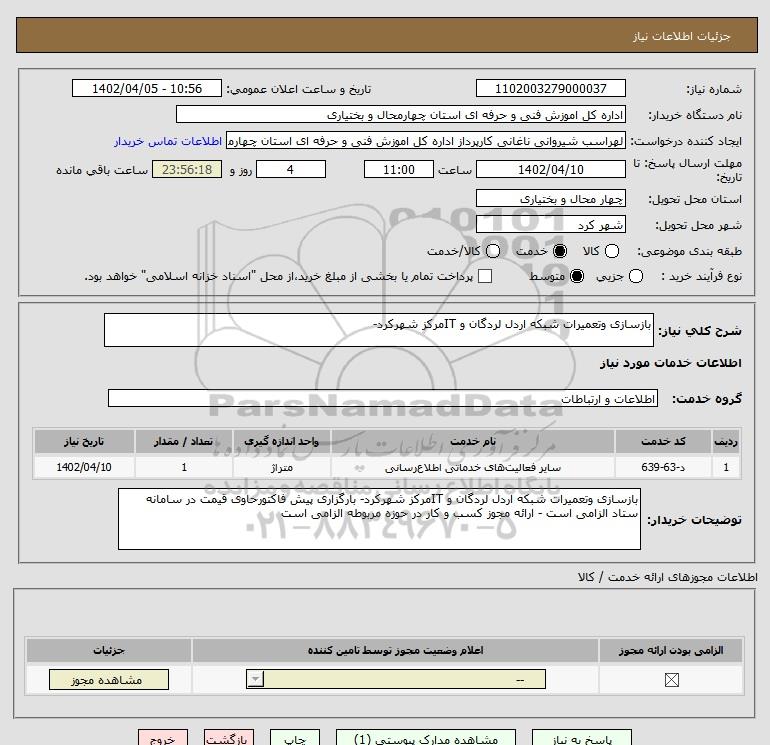Click the پاسخ به نیاز button
Viewport: 770px width, 745px height.
pyautogui.click(x=582, y=738)
